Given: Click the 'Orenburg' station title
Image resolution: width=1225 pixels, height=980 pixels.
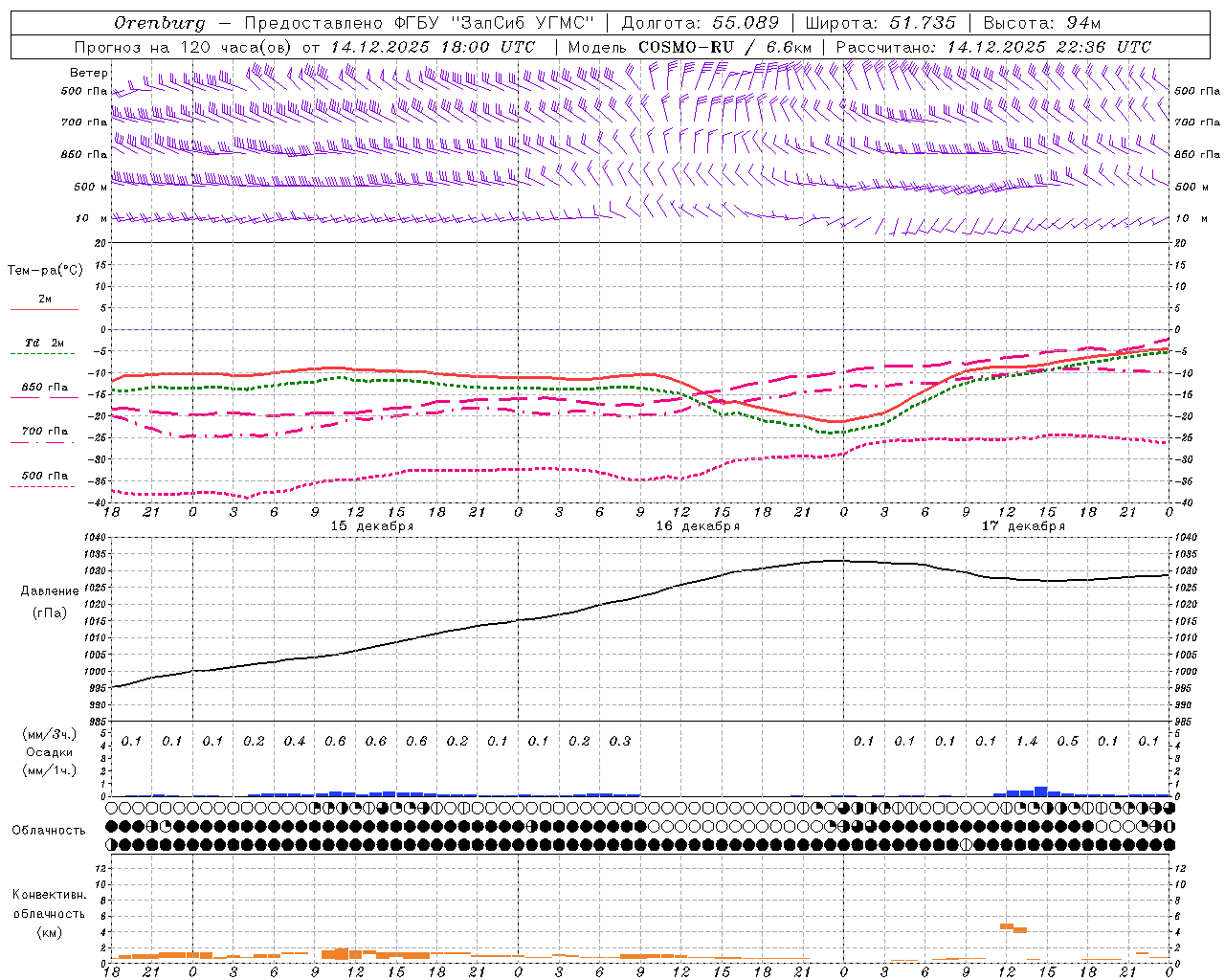Looking at the screenshot, I should [159, 23].
